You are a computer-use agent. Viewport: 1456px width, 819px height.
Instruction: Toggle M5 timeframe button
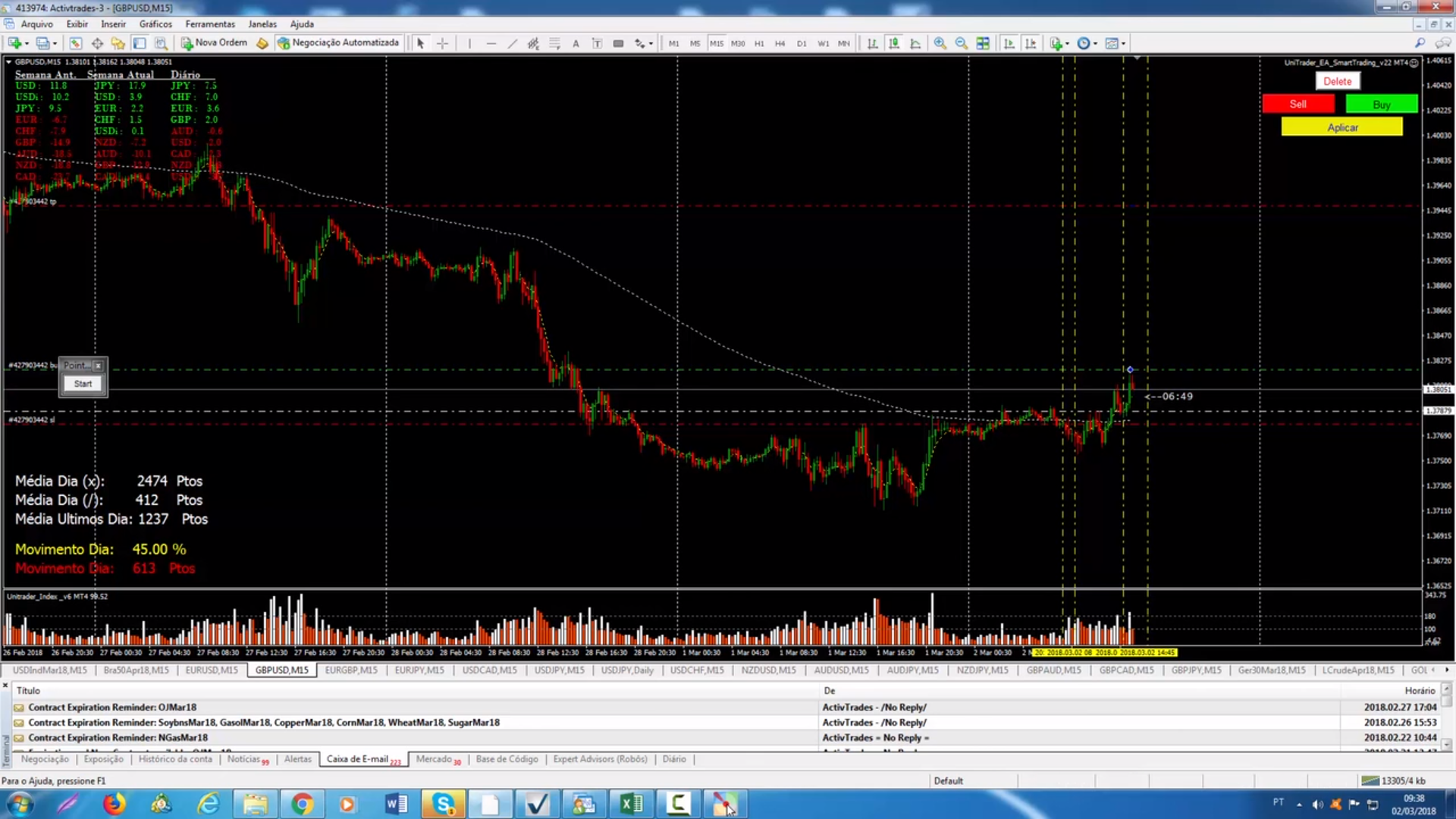tap(695, 43)
